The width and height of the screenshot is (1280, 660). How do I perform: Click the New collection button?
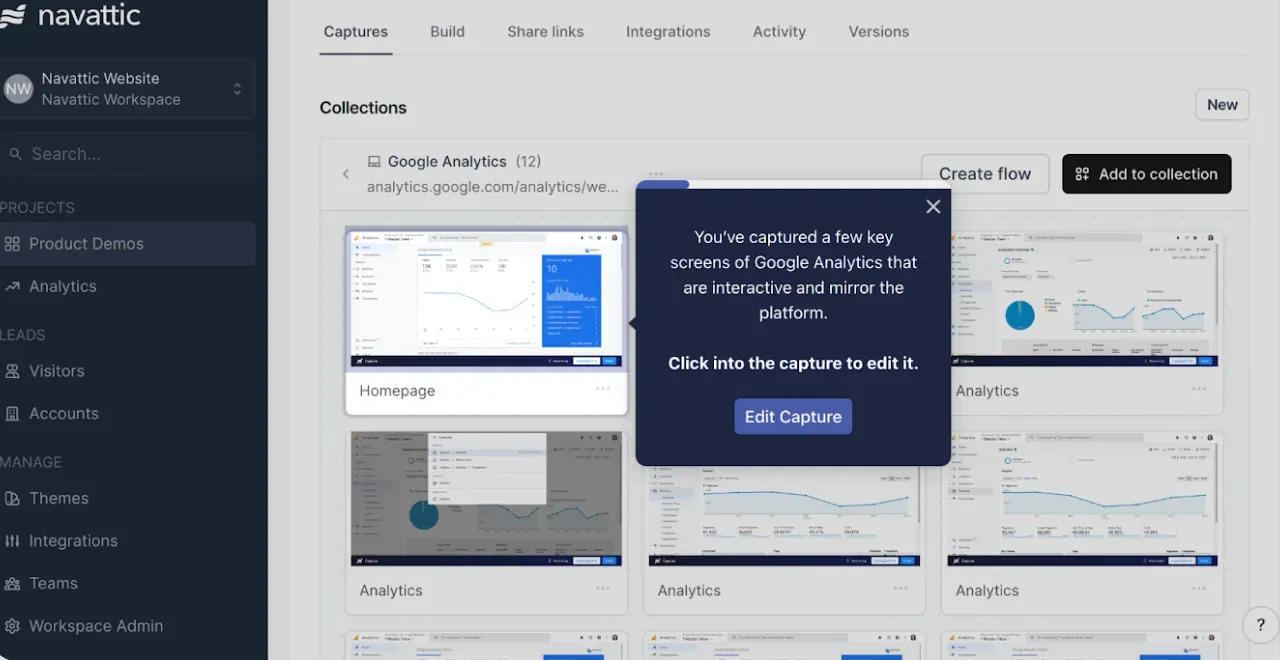pos(1222,105)
